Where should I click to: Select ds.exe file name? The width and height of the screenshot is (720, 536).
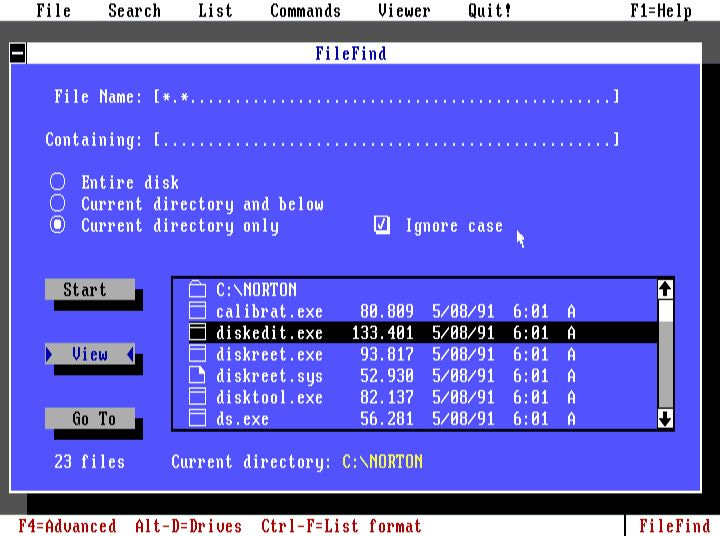tap(242, 419)
